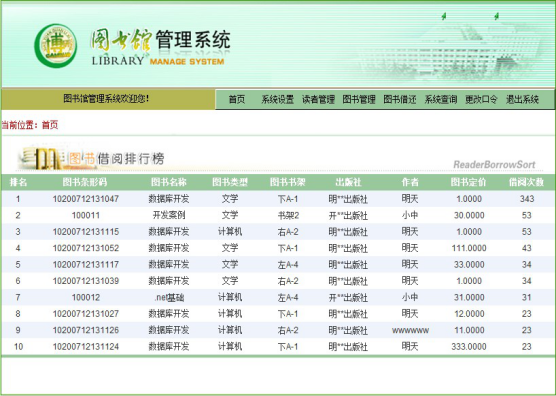This screenshot has width=556, height=396.
Task: Click the 图书类型 column header
Action: point(230,182)
